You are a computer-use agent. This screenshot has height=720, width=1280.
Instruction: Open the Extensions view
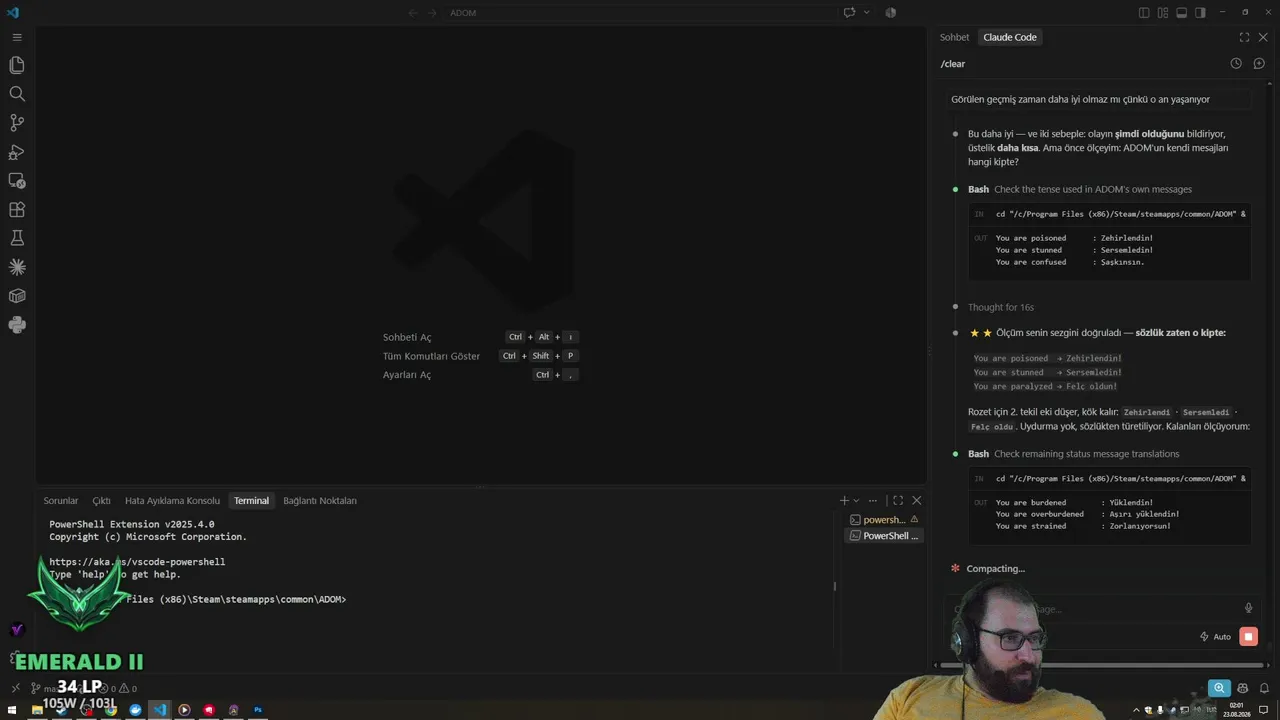pyautogui.click(x=17, y=210)
